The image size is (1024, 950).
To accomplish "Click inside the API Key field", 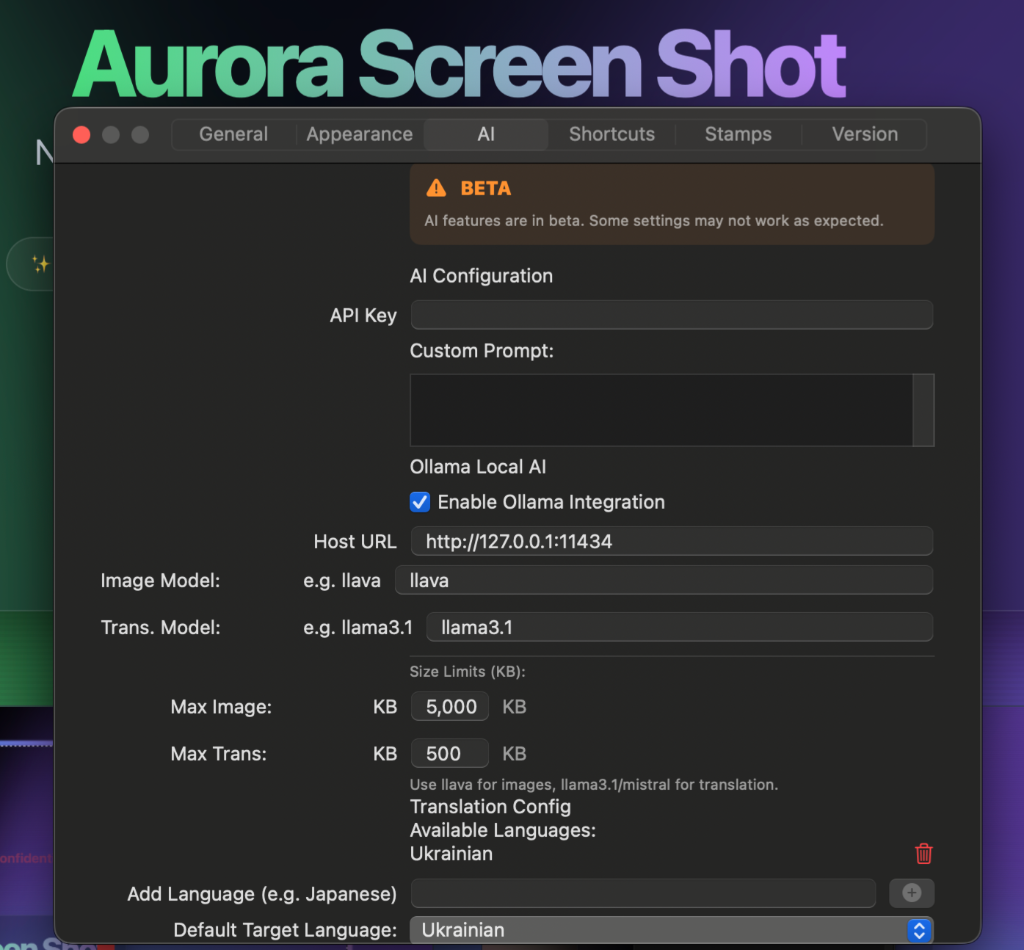I will pos(672,314).
